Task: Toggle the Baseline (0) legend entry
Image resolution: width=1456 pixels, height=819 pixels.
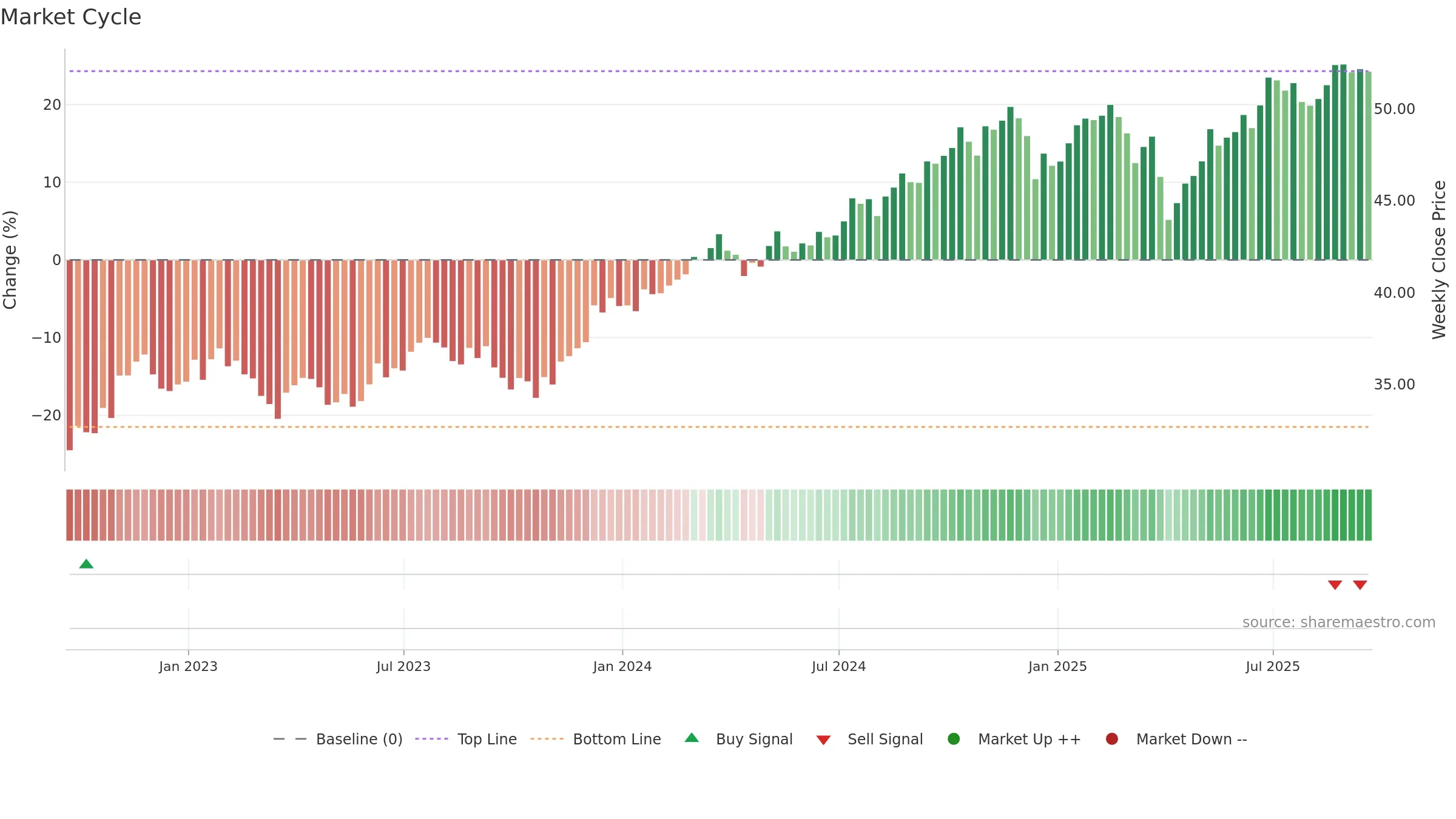Action: coord(338,739)
